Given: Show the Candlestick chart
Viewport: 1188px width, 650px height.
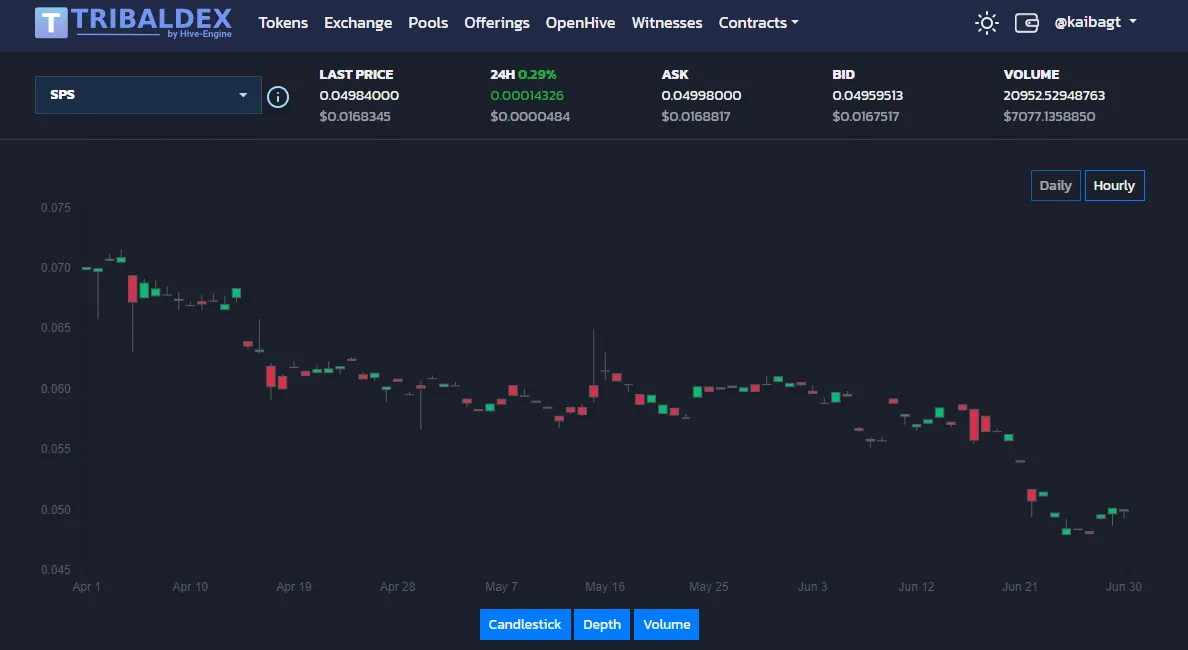Looking at the screenshot, I should click(525, 624).
